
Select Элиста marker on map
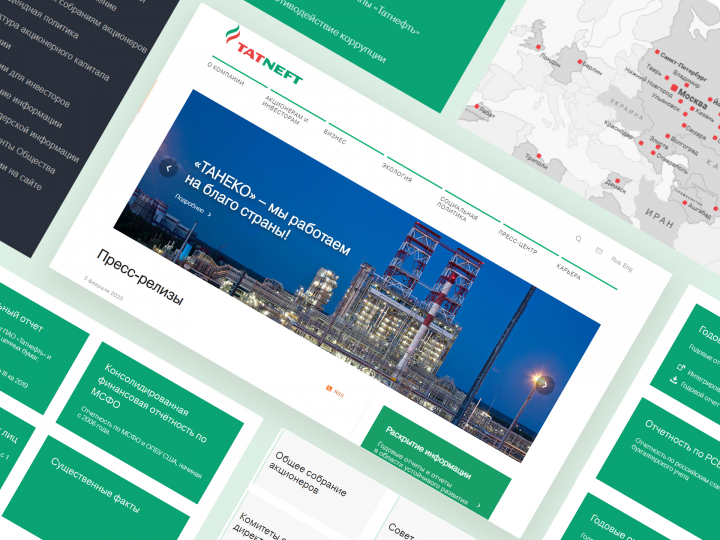click(658, 147)
